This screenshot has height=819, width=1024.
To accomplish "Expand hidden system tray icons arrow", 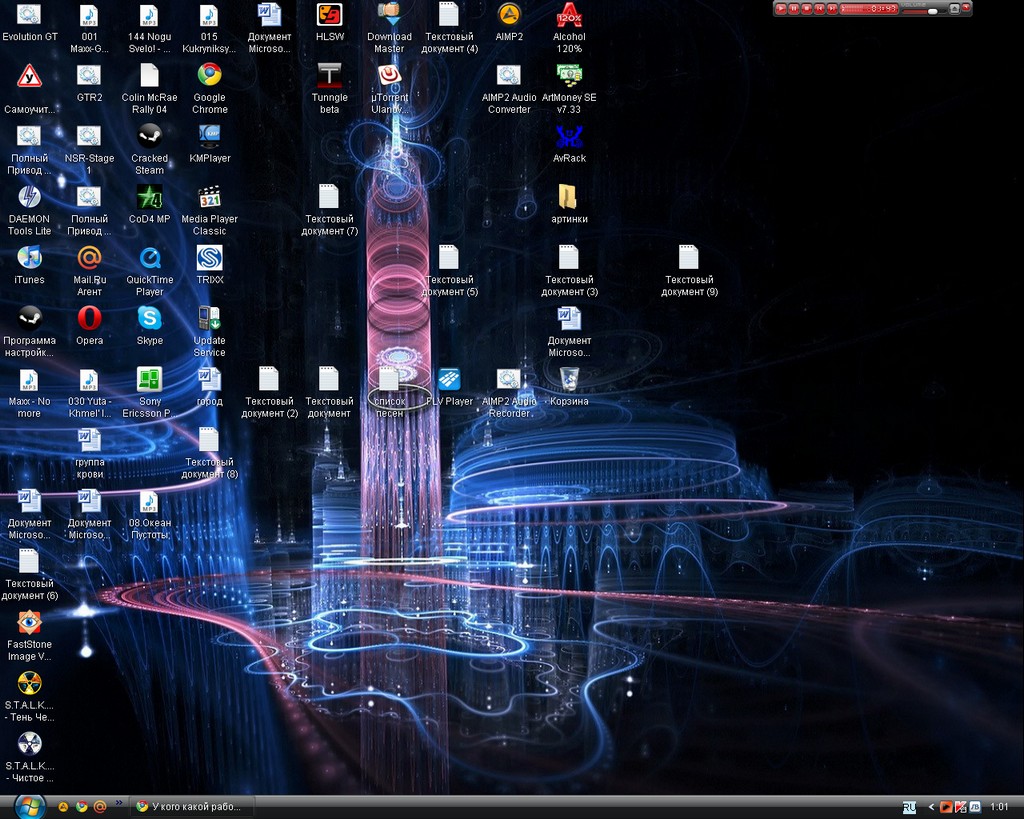I will (931, 807).
